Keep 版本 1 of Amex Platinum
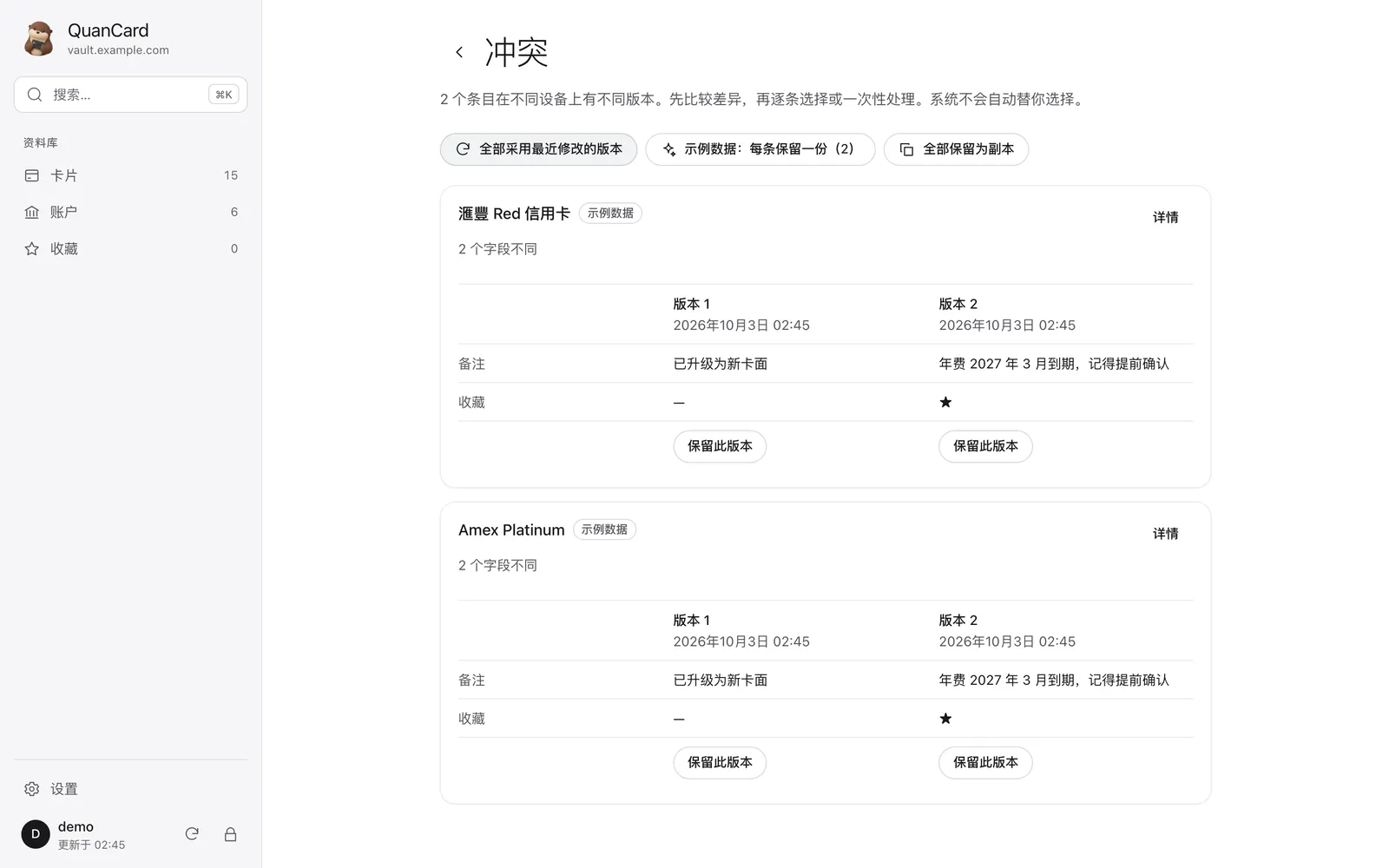This screenshot has height=868, width=1389. coord(720,762)
